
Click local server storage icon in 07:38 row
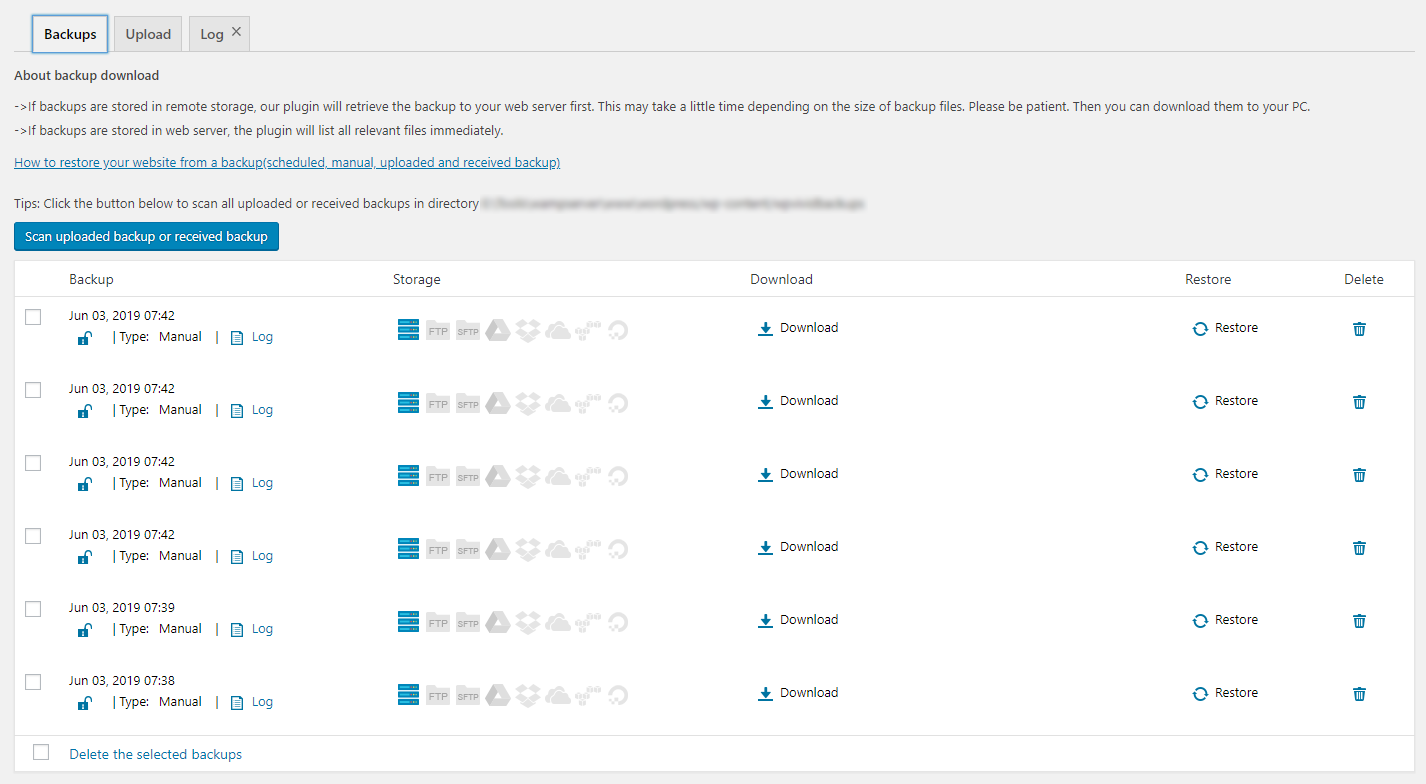[408, 694]
